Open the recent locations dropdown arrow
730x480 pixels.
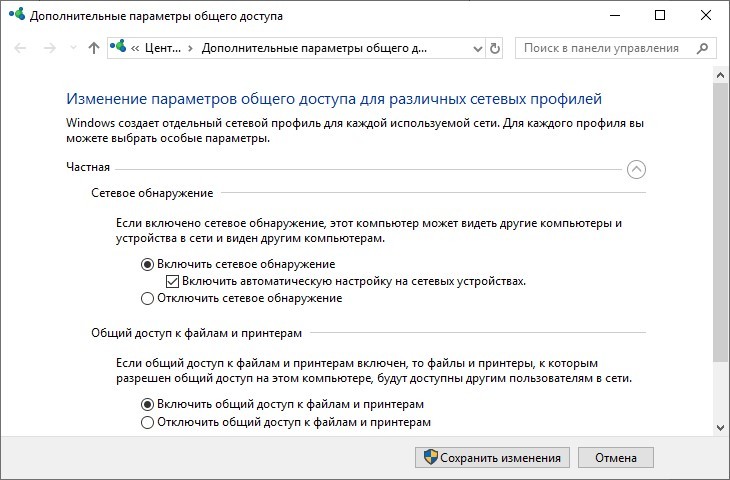point(72,48)
